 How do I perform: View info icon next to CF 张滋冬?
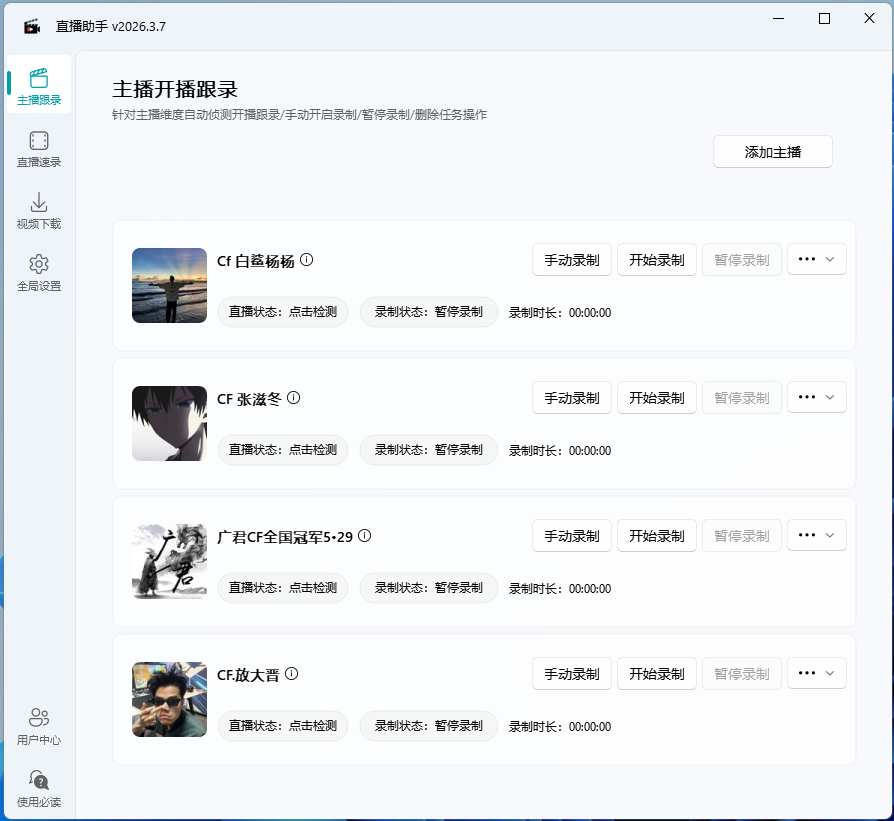(x=291, y=397)
